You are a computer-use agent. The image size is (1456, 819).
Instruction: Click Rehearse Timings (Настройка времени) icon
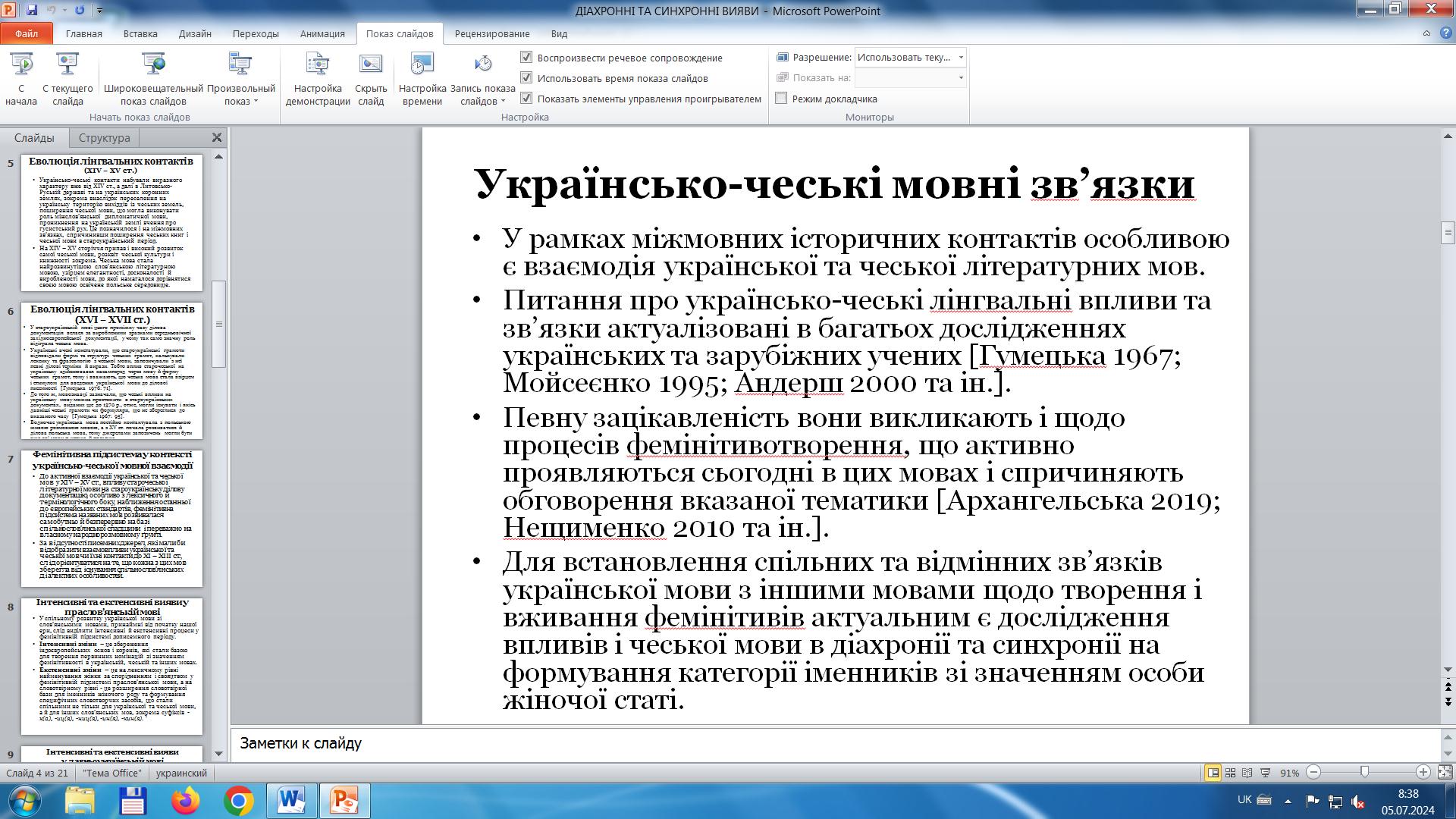coord(422,65)
